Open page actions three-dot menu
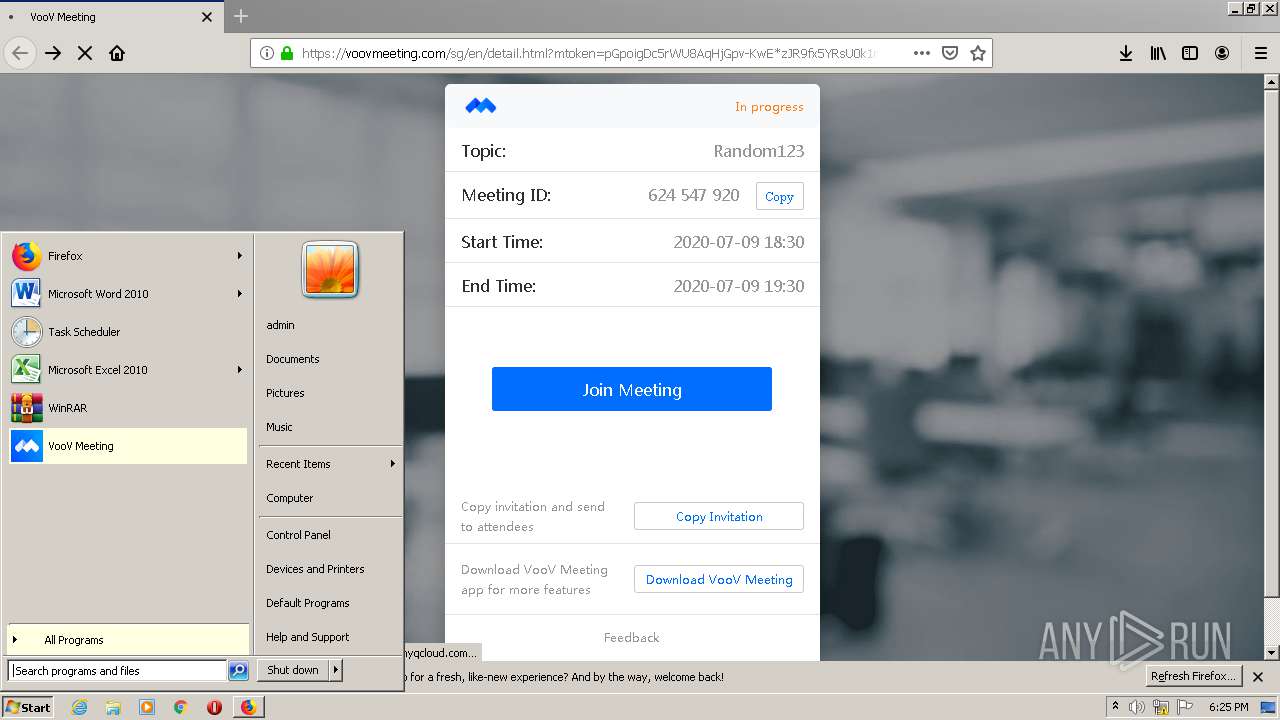The image size is (1280, 720). (x=922, y=53)
